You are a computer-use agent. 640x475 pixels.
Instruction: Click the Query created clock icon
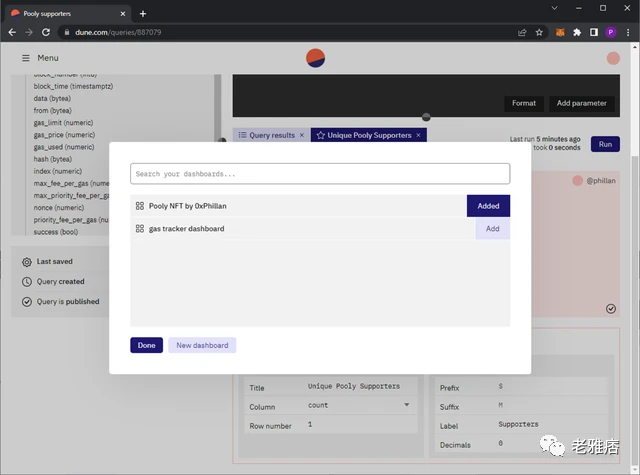coord(27,282)
